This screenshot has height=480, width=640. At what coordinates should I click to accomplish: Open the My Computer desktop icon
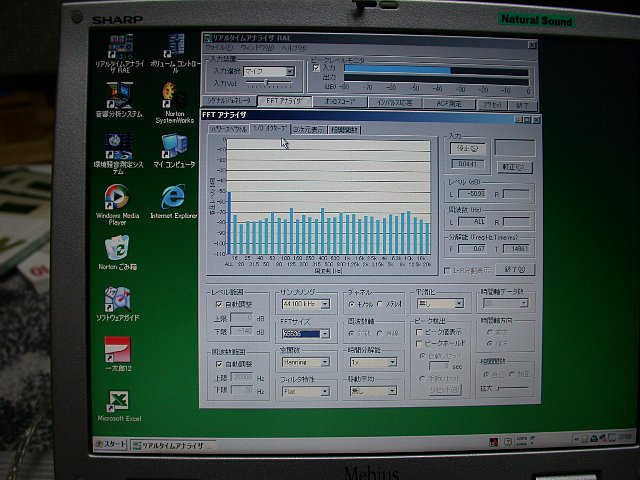coord(173,146)
